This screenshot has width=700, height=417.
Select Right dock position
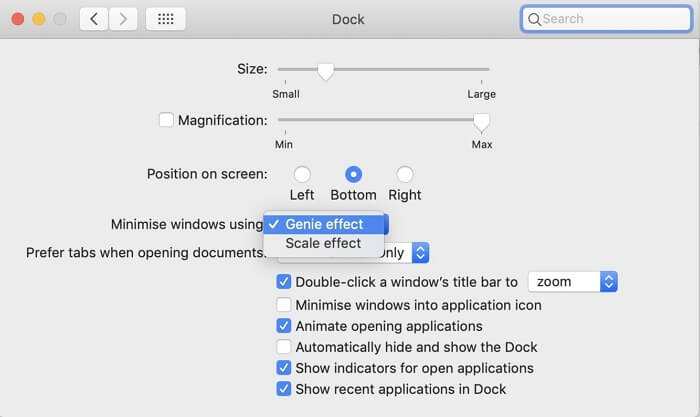pyautogui.click(x=405, y=174)
